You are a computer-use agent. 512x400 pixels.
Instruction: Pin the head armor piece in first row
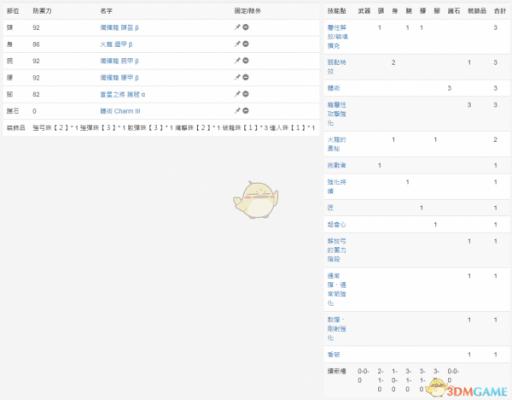(237, 27)
